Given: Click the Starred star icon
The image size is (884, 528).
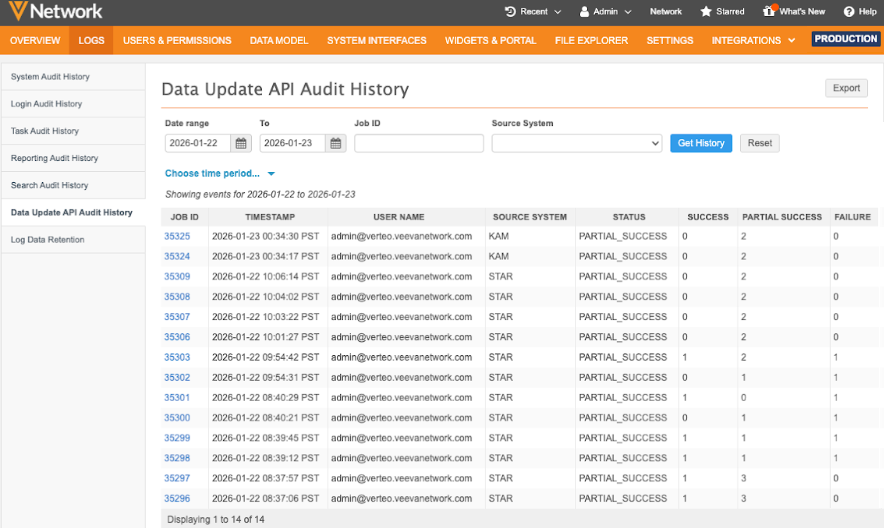Looking at the screenshot, I should [x=706, y=12].
